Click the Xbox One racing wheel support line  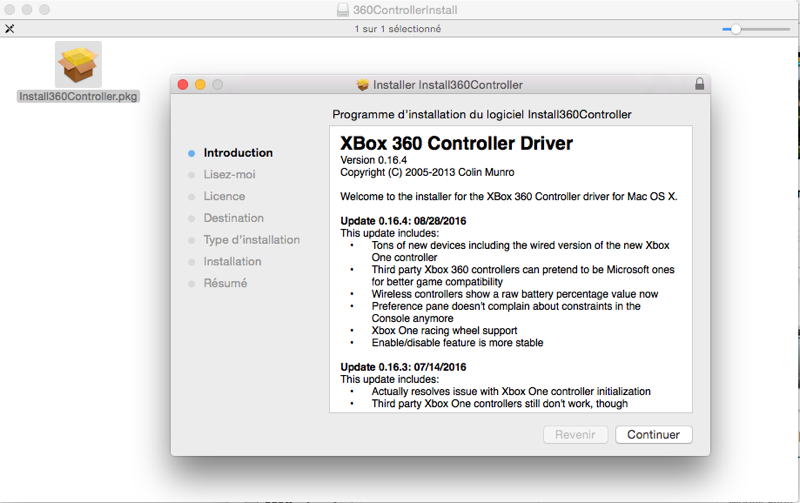tap(444, 331)
